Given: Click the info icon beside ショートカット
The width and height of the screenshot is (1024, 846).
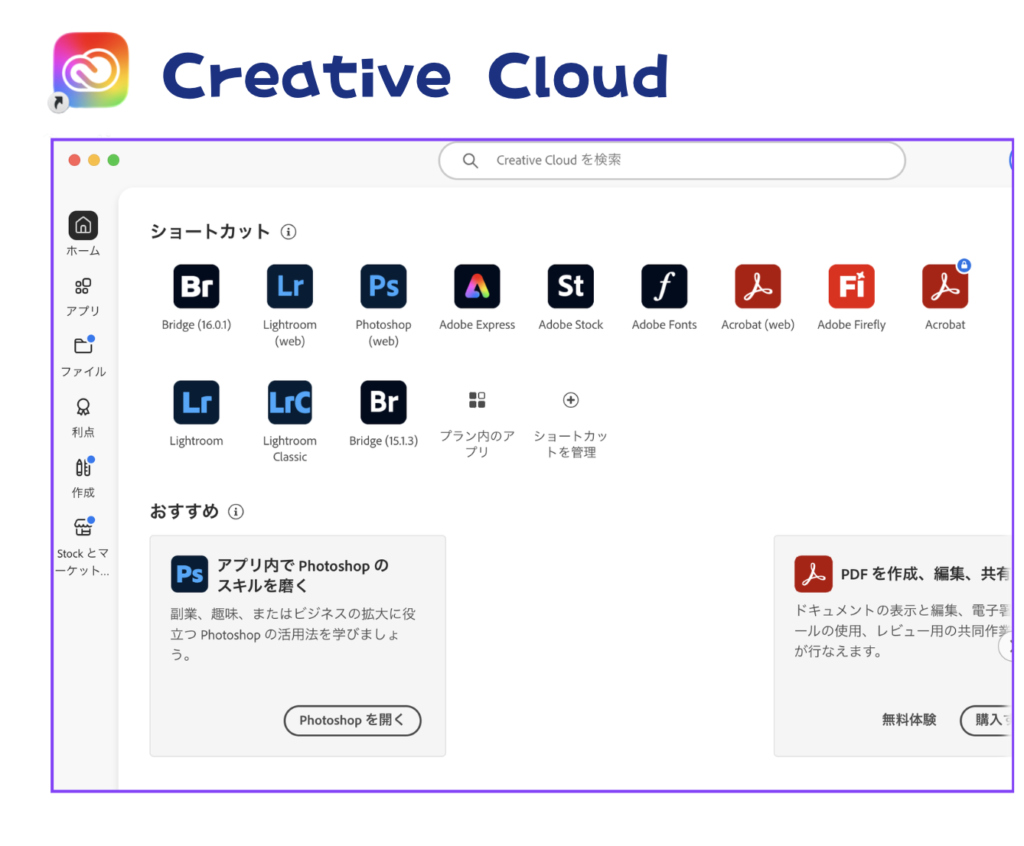Looking at the screenshot, I should (x=289, y=232).
